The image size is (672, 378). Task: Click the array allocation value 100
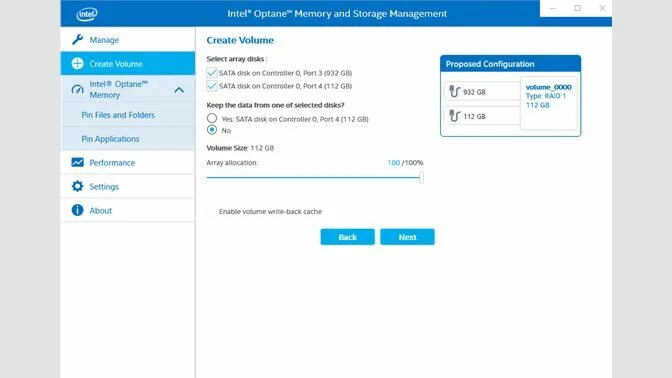393,162
